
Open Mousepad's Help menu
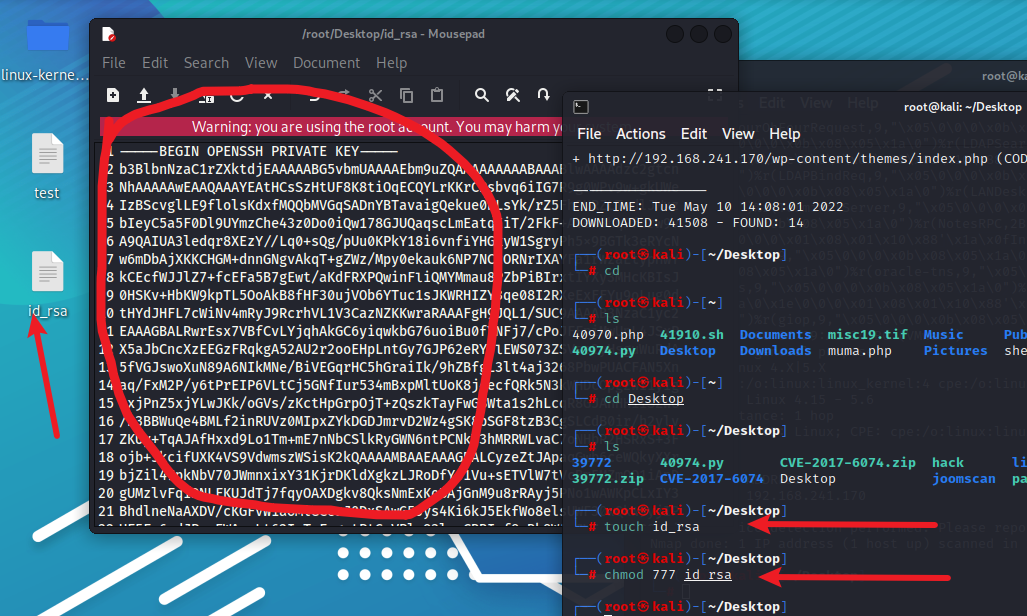pos(392,63)
